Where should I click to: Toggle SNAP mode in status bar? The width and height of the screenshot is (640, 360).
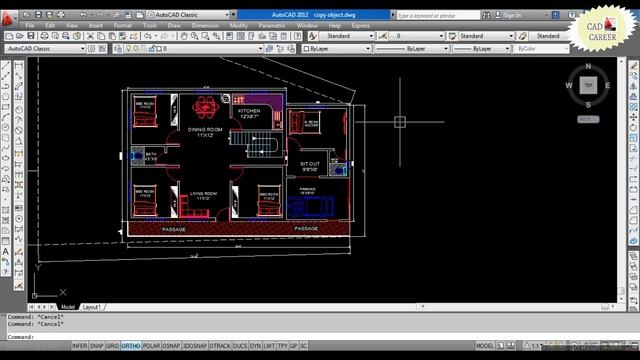pyautogui.click(x=96, y=346)
